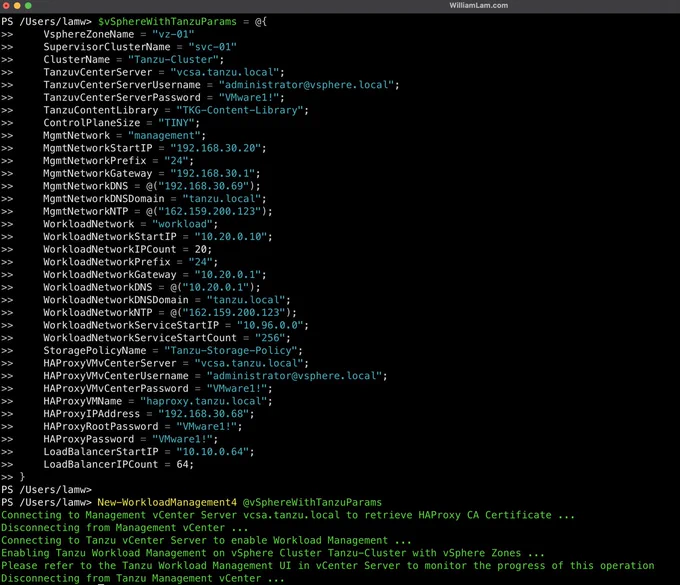The width and height of the screenshot is (680, 585).
Task: Click the WorkloadNetworkPrefix "24" value
Action: [x=200, y=262]
